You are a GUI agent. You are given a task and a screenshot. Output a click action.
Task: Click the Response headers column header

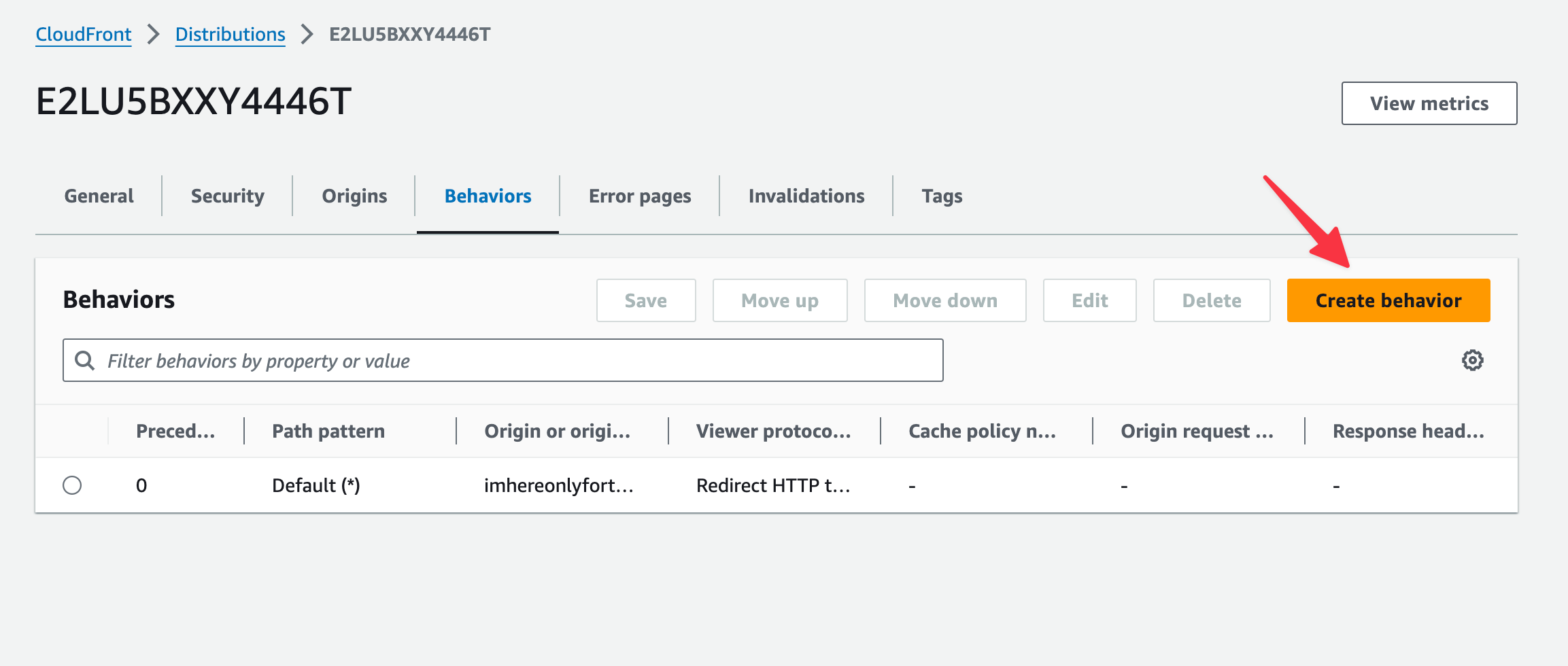(x=1408, y=431)
